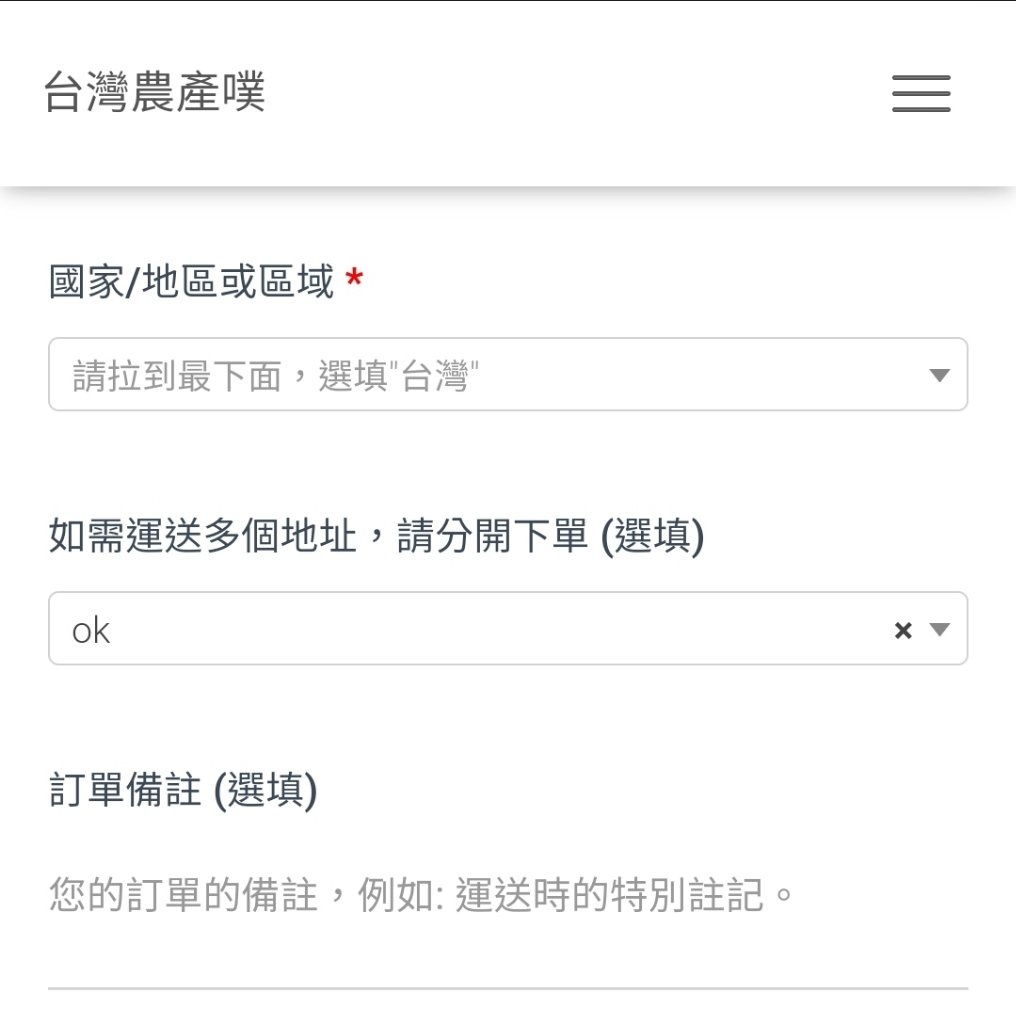Viewport: 1016px width, 1024px height.
Task: Click the underline below the order notes area
Action: 508,988
